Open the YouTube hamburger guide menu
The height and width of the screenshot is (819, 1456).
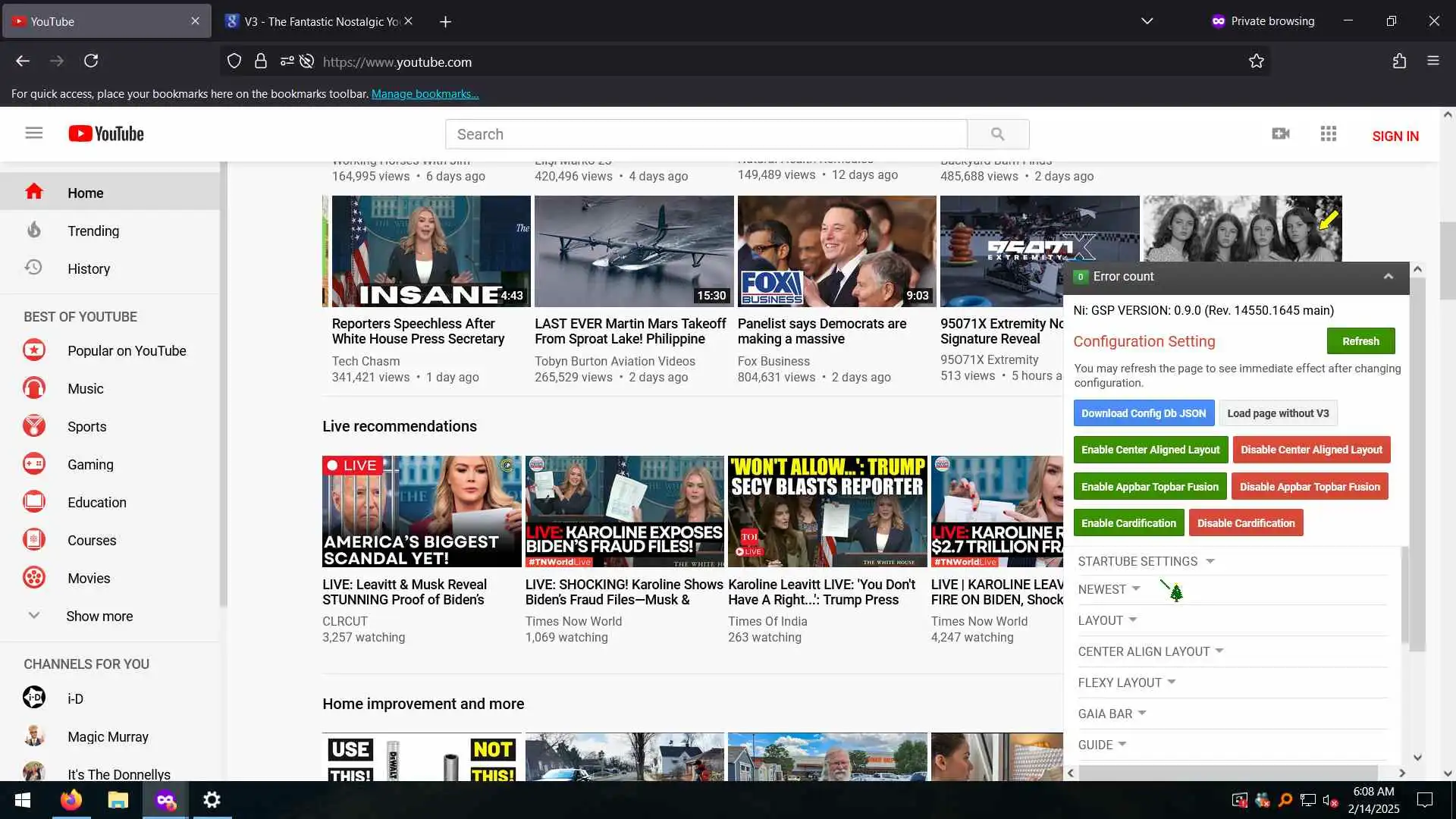point(33,133)
